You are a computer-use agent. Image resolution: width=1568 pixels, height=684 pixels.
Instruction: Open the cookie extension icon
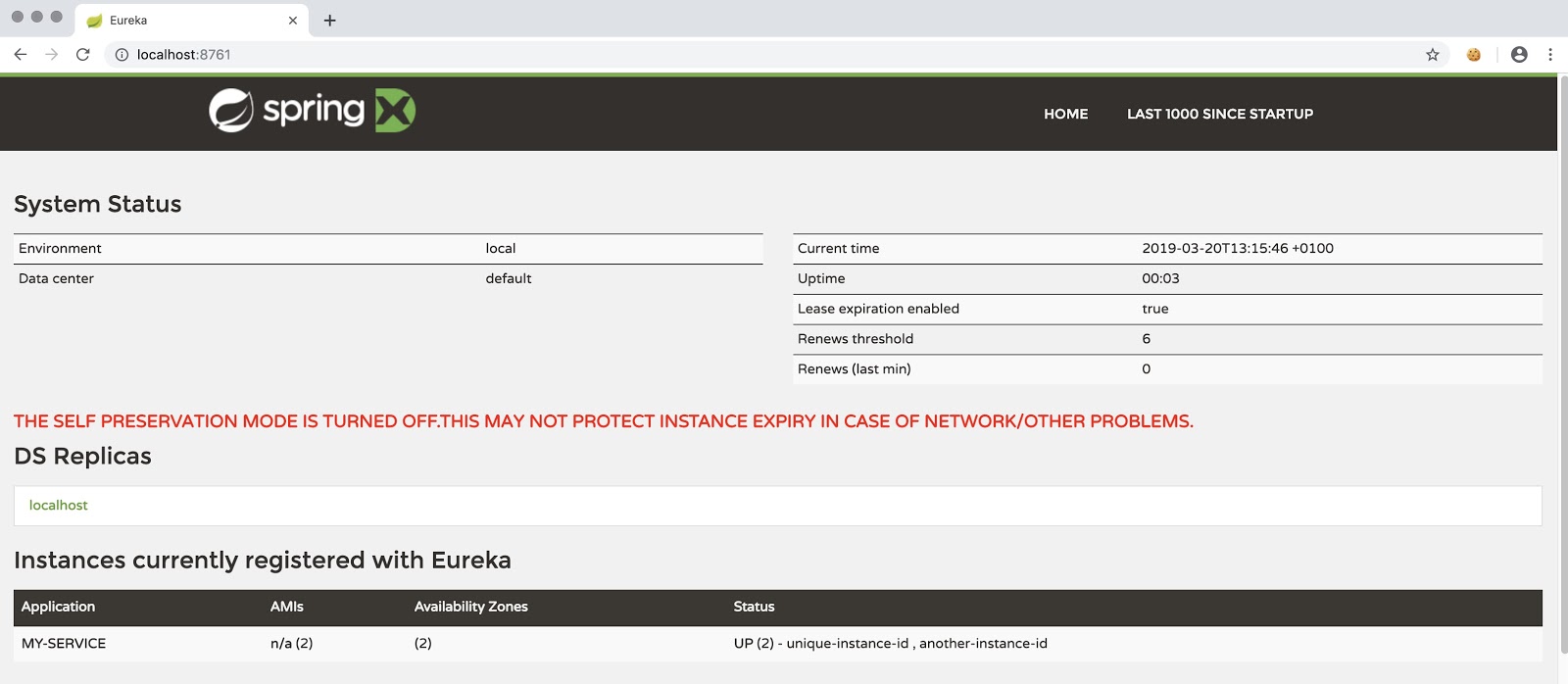[1473, 55]
